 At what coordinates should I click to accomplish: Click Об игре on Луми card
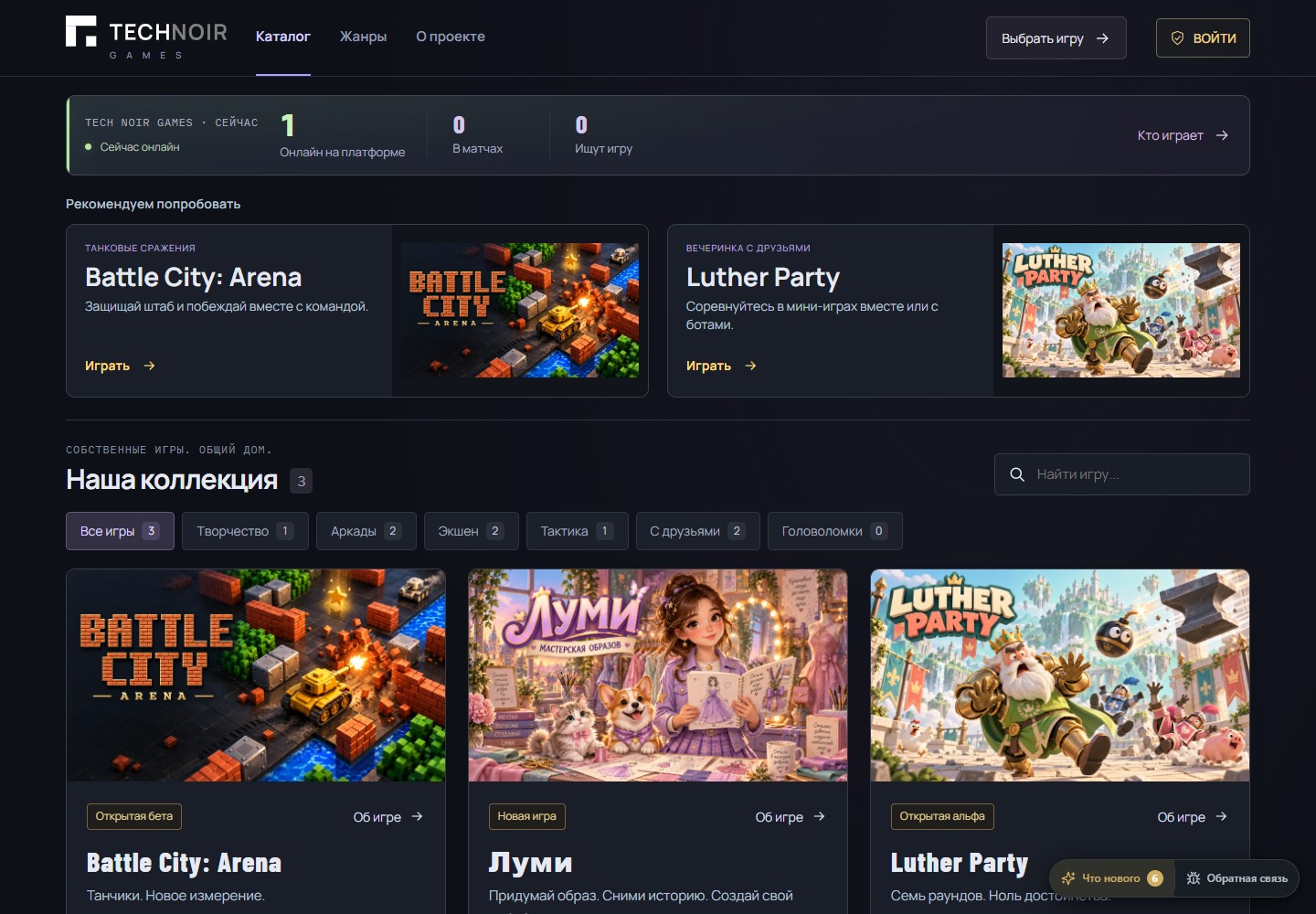point(791,817)
